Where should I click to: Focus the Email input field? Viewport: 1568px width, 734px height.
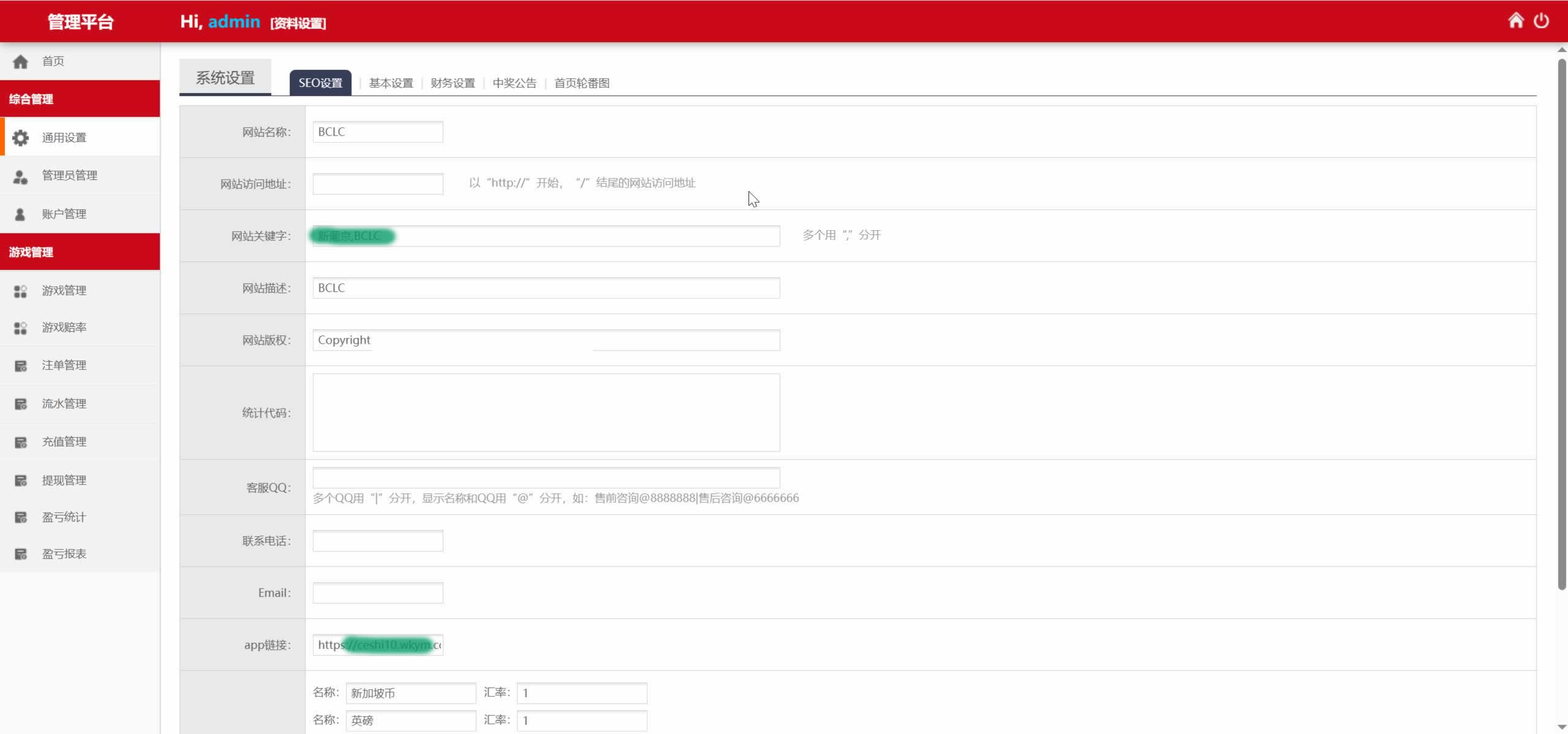(377, 593)
